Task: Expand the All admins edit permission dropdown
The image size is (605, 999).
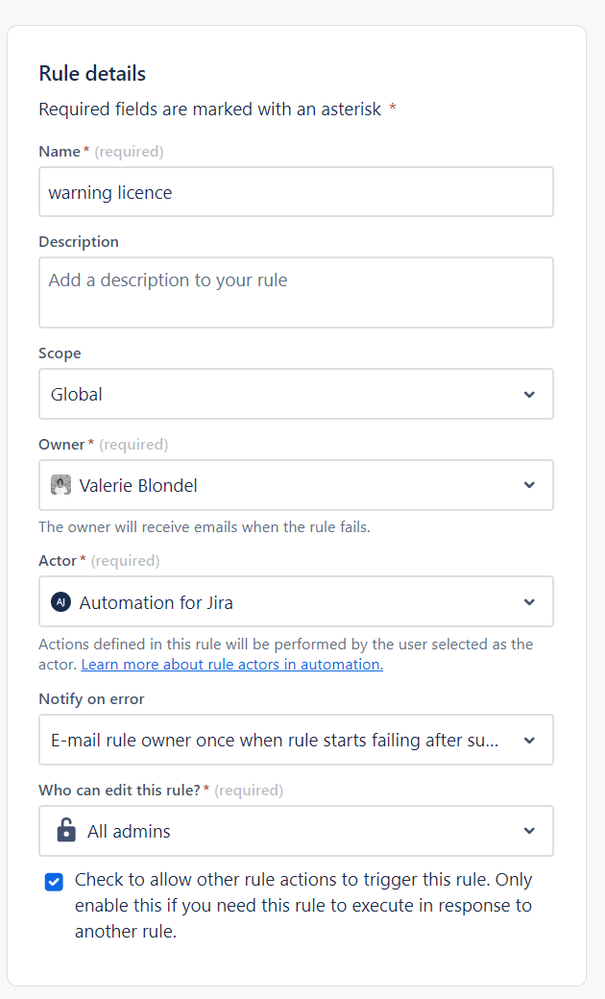Action: coord(280,831)
